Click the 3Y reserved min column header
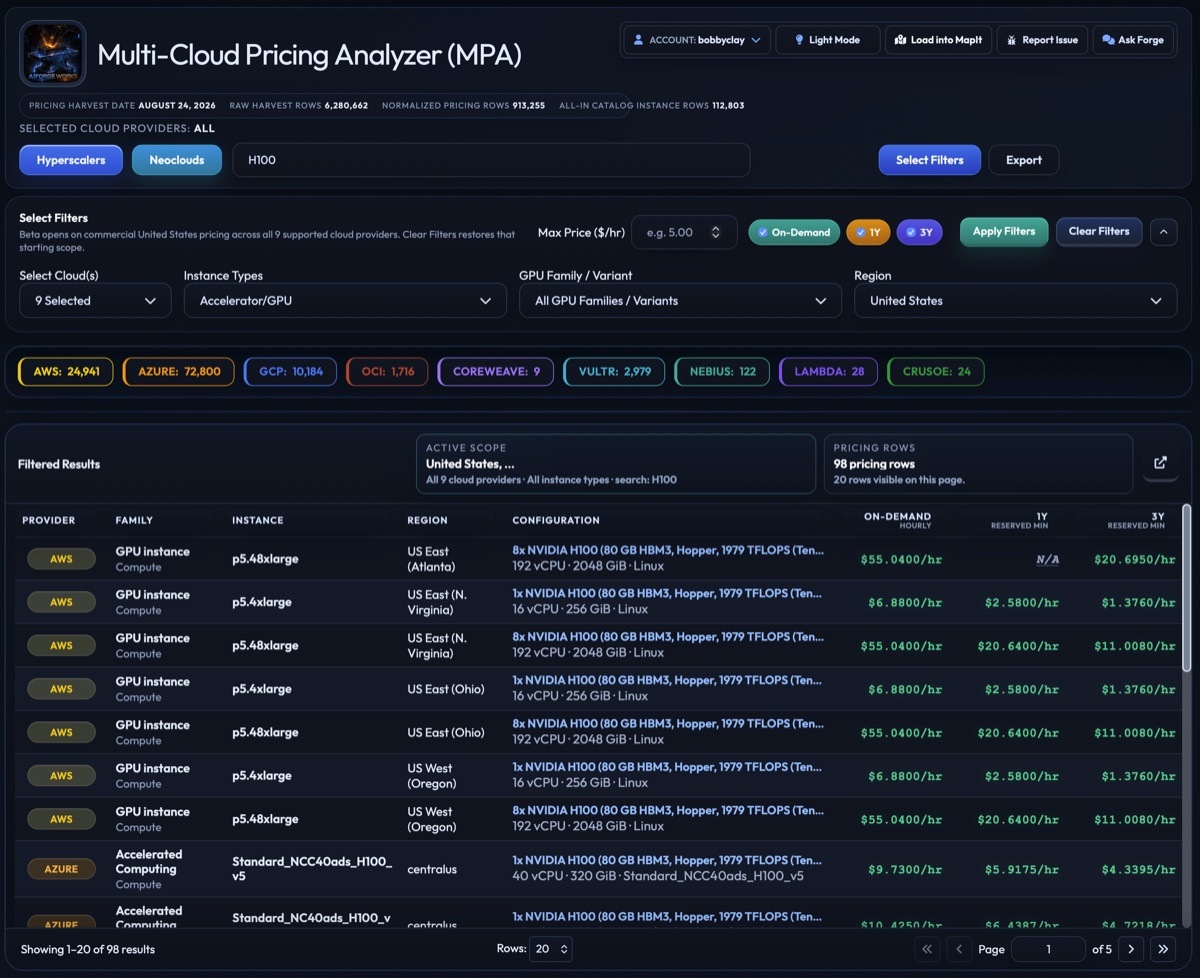The width and height of the screenshot is (1200, 978). (x=1137, y=520)
